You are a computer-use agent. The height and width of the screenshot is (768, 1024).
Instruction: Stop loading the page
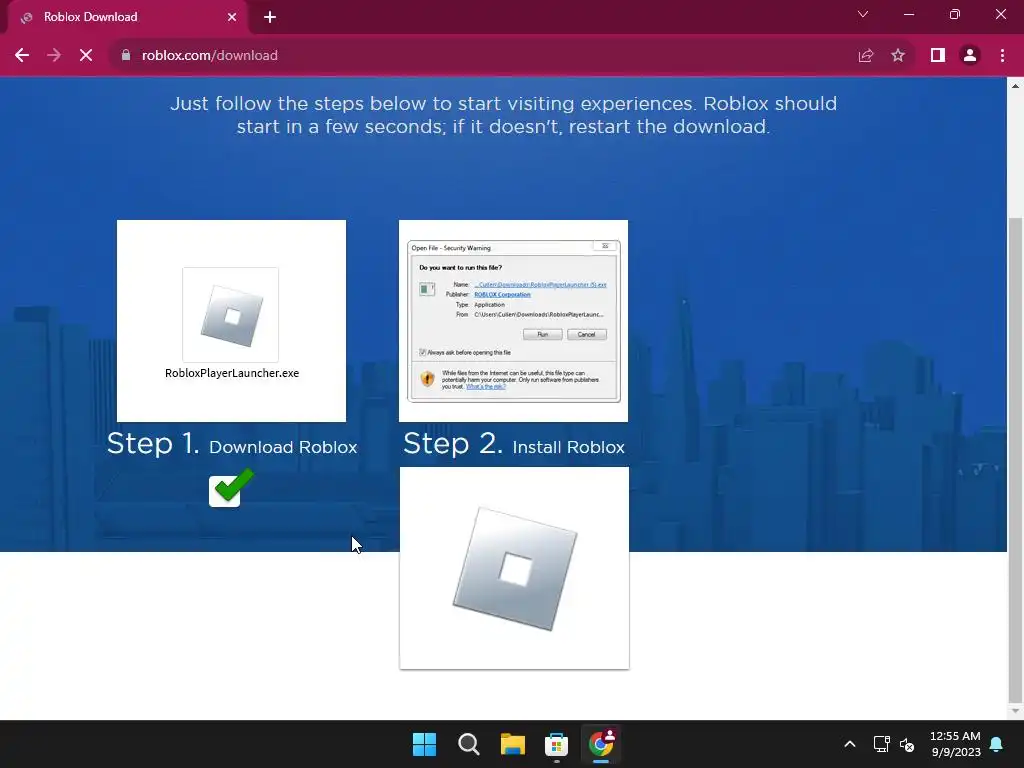point(86,56)
